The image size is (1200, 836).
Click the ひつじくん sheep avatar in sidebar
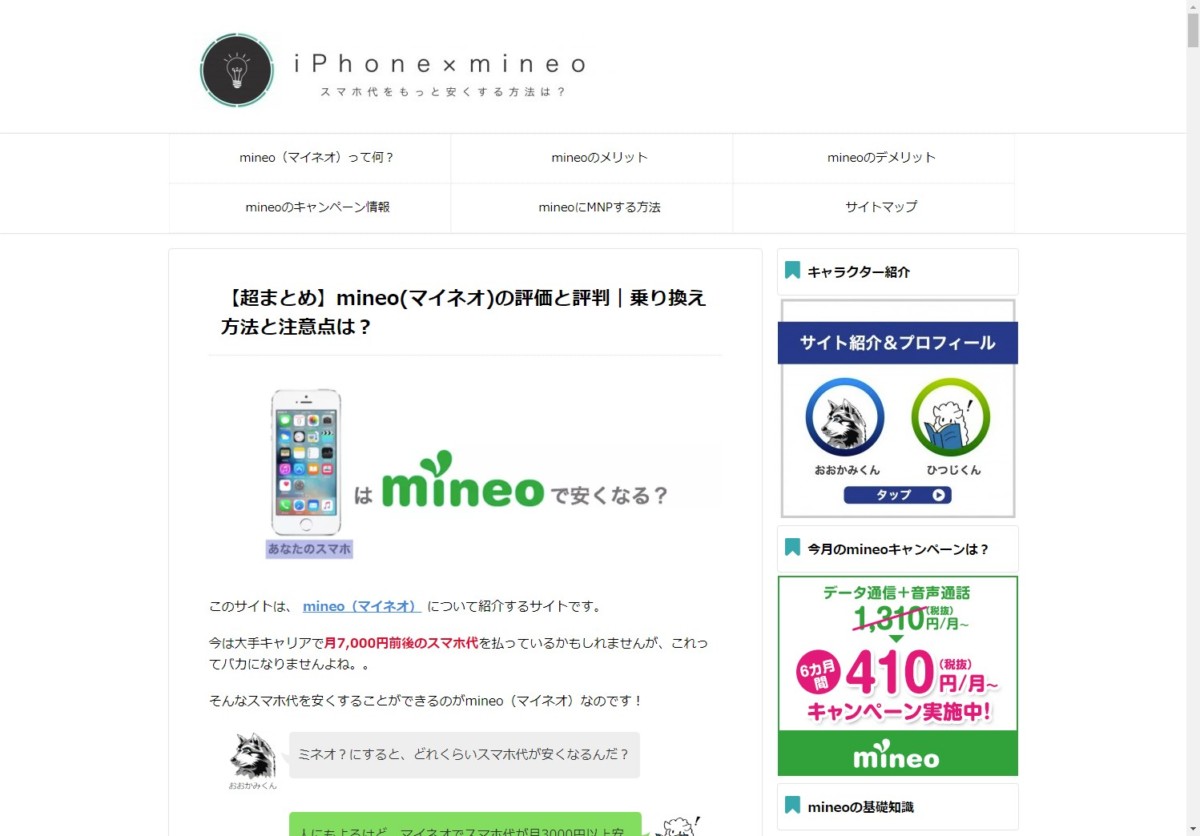[x=950, y=417]
